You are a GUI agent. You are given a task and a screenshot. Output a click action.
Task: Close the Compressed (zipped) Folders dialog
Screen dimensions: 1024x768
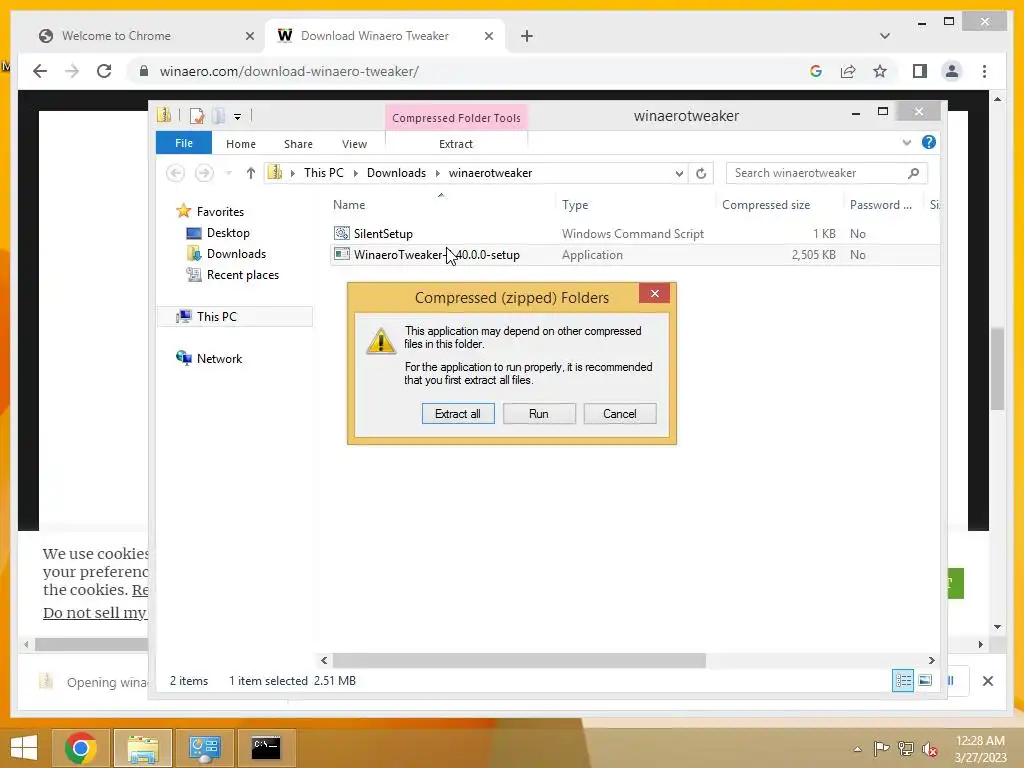pyautogui.click(x=654, y=294)
